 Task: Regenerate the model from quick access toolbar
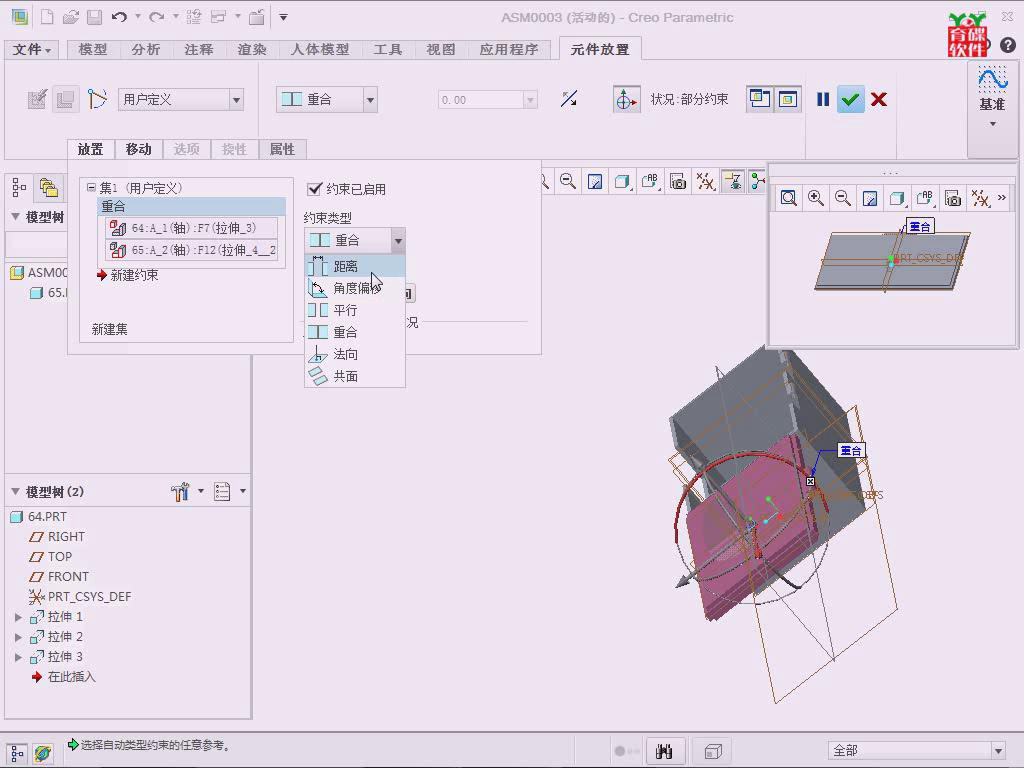click(194, 17)
